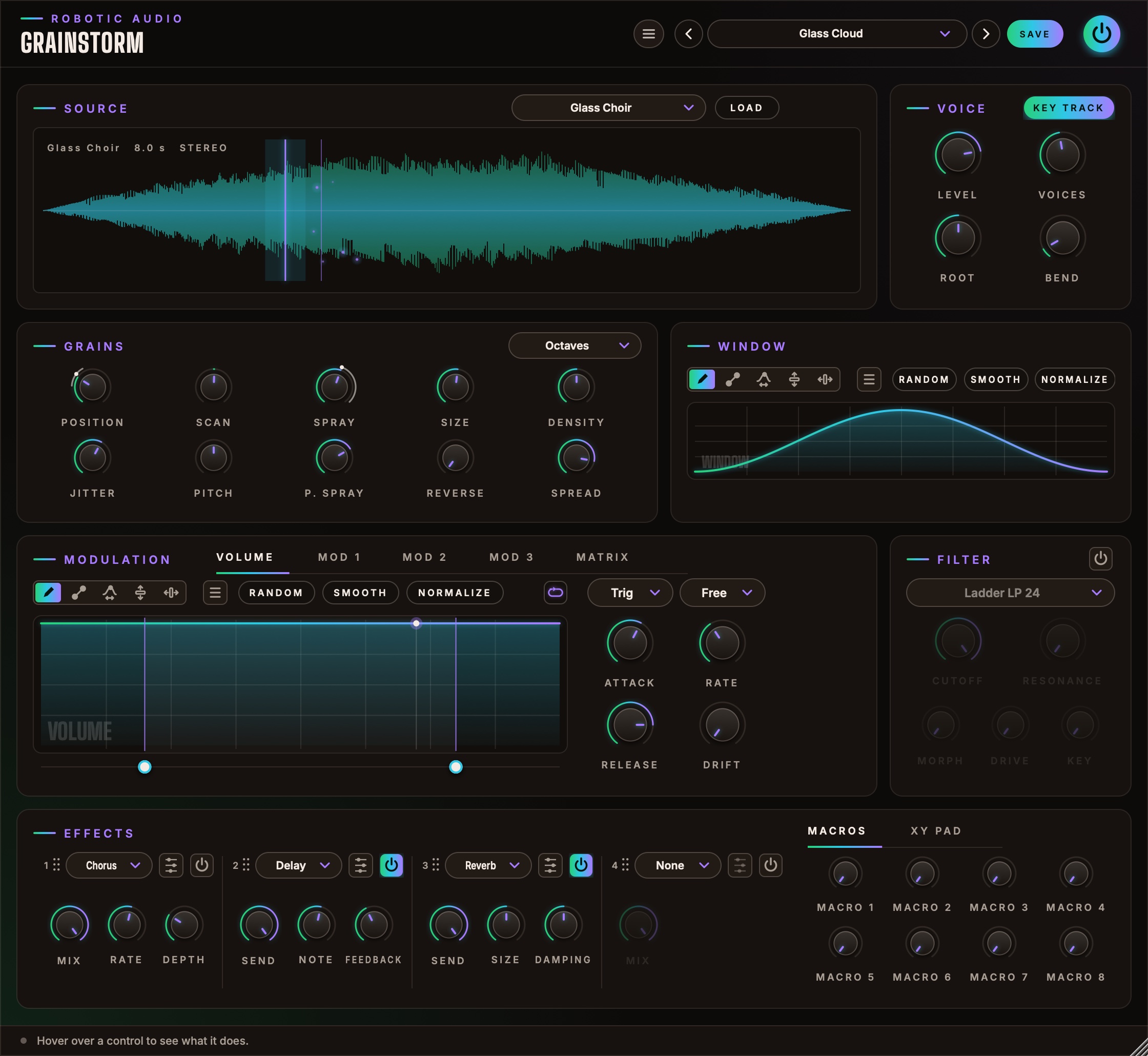Viewport: 1148px width, 1056px height.
Task: Open the Trig mode dropdown
Action: (x=630, y=593)
